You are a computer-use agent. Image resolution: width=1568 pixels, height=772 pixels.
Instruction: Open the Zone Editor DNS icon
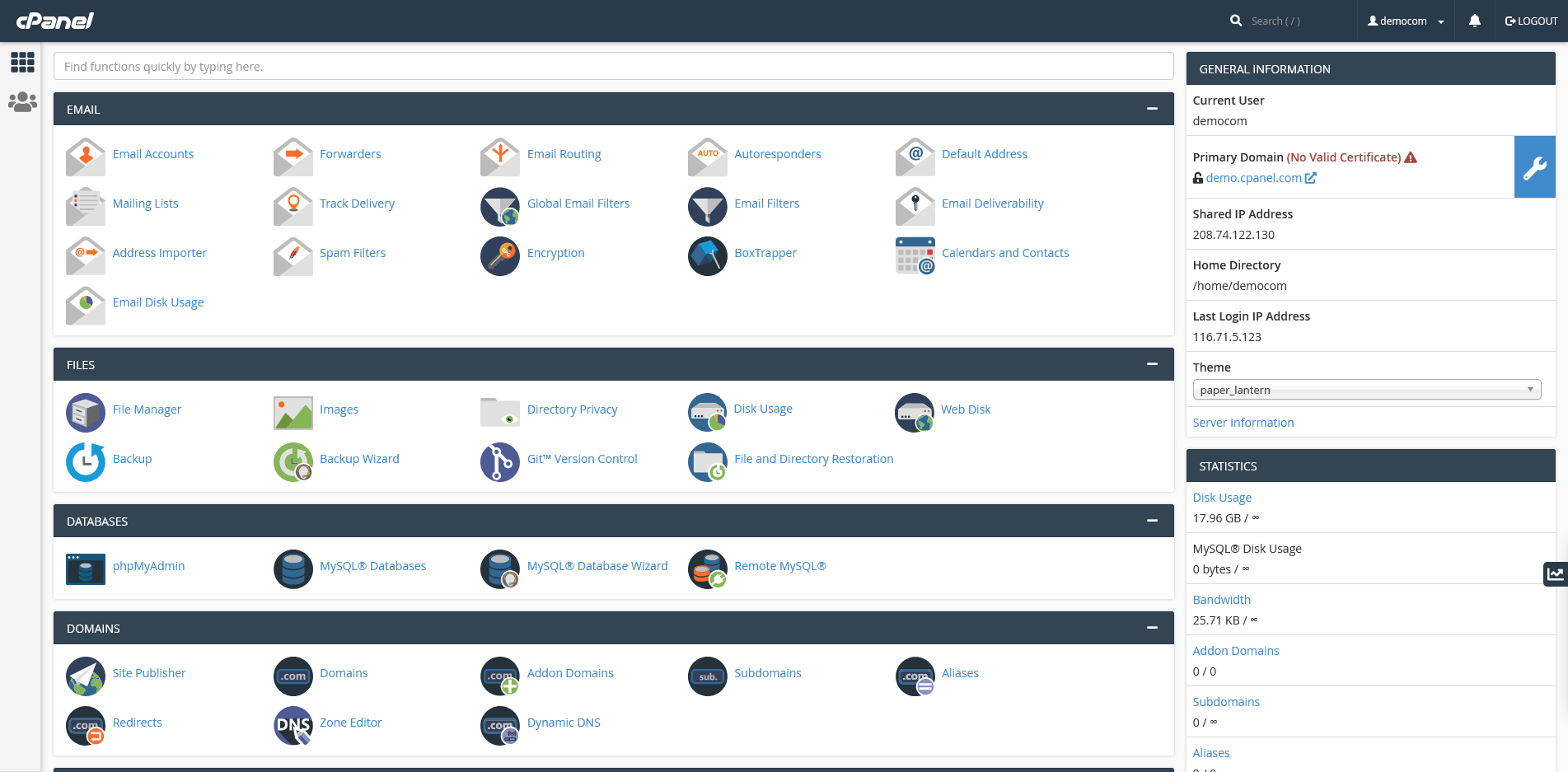[x=293, y=726]
